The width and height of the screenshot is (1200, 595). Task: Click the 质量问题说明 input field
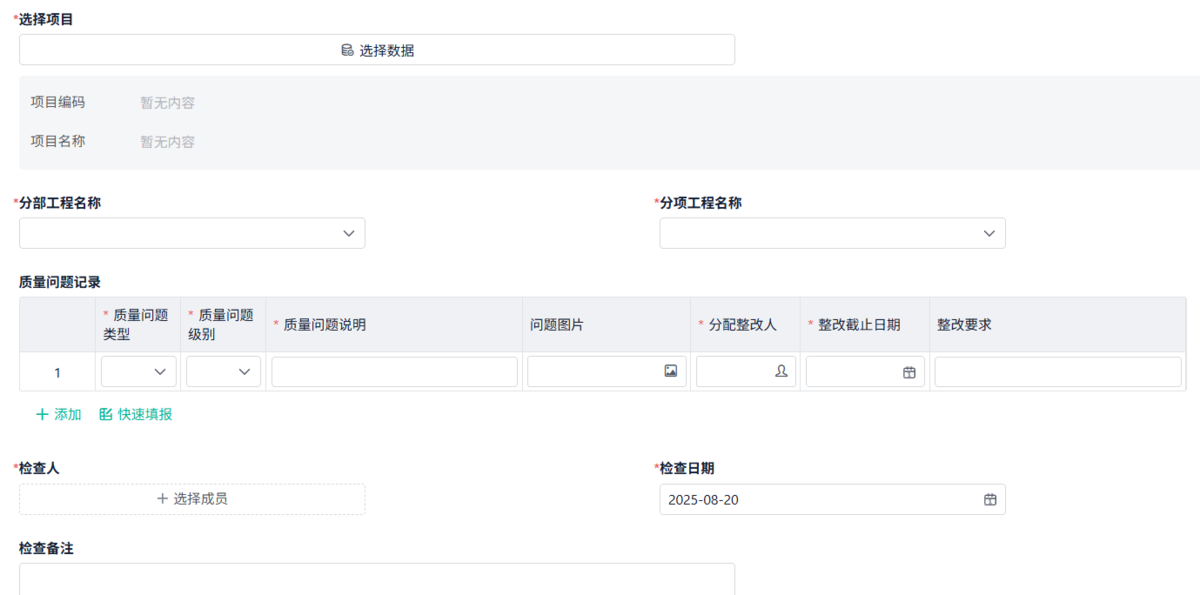pyautogui.click(x=393, y=371)
